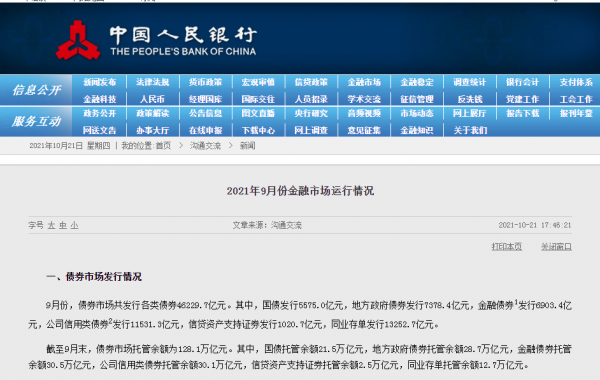This screenshot has width=600, height=380.
Task: Click the 文章来源: 沟通交流 source text
Action: [267, 225]
